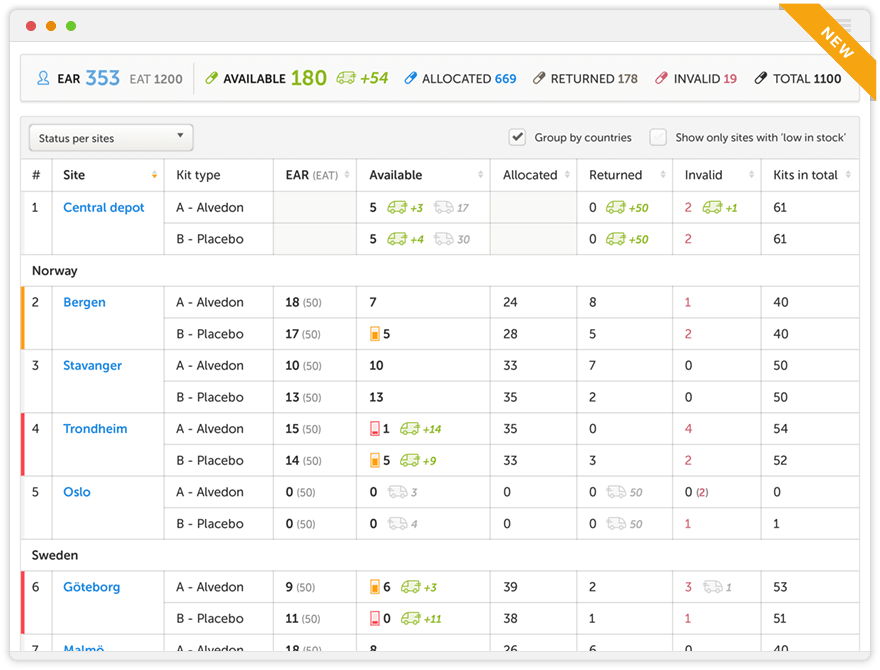Open the Status per sites dropdown
The image size is (880, 670).
click(x=111, y=137)
